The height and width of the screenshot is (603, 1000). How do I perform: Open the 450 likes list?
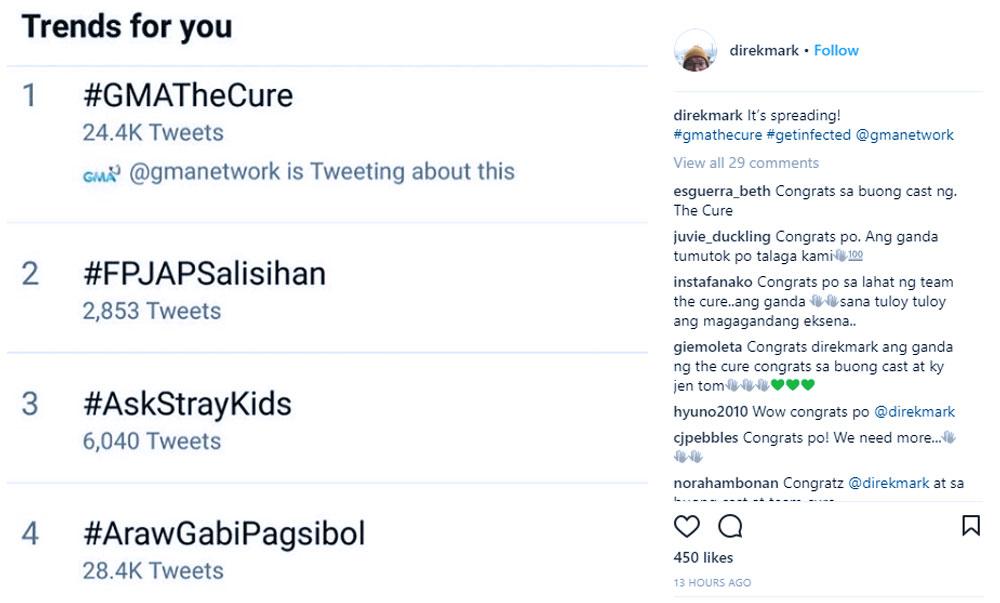click(x=703, y=558)
